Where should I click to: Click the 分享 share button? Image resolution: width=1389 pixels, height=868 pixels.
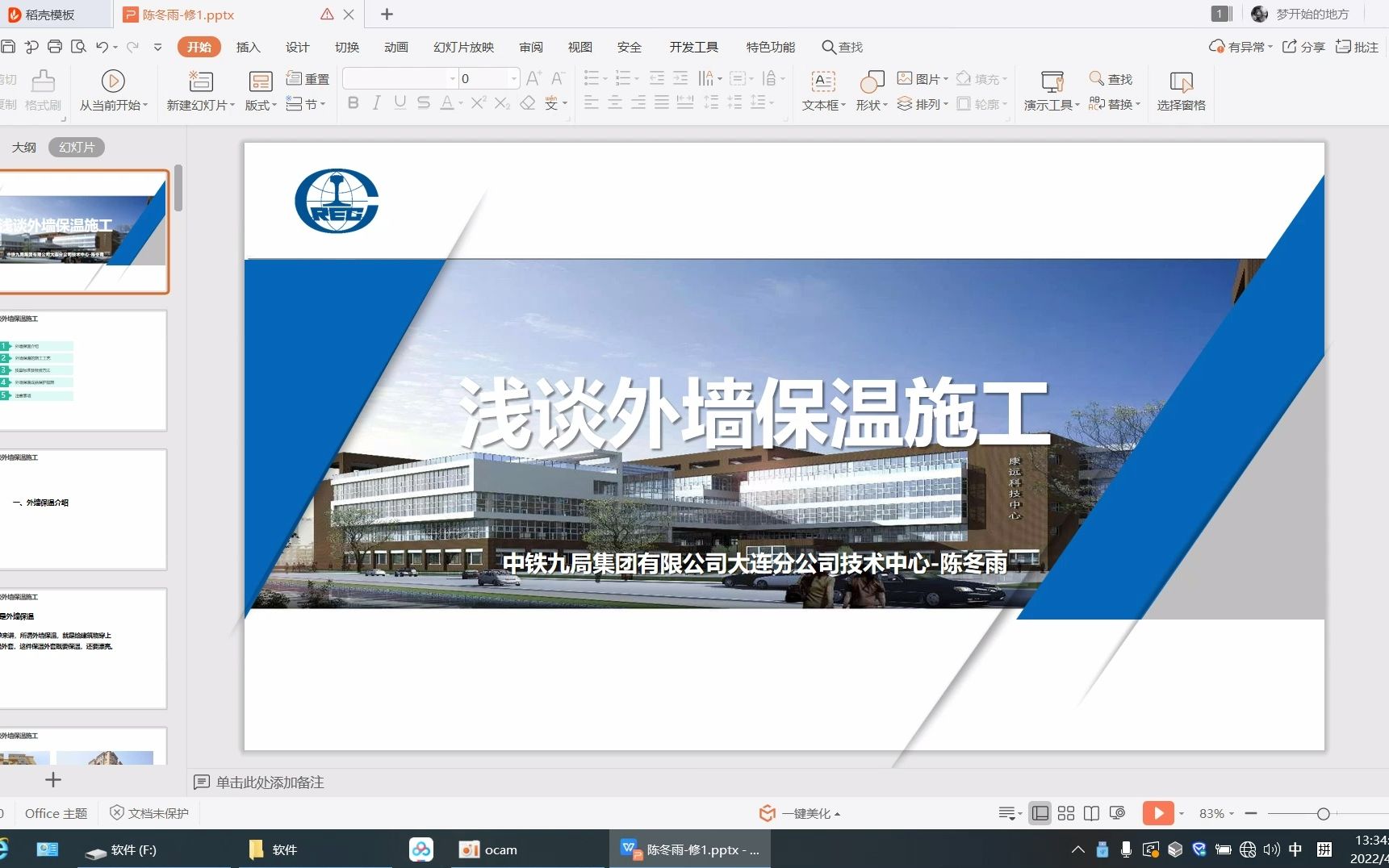click(1303, 47)
